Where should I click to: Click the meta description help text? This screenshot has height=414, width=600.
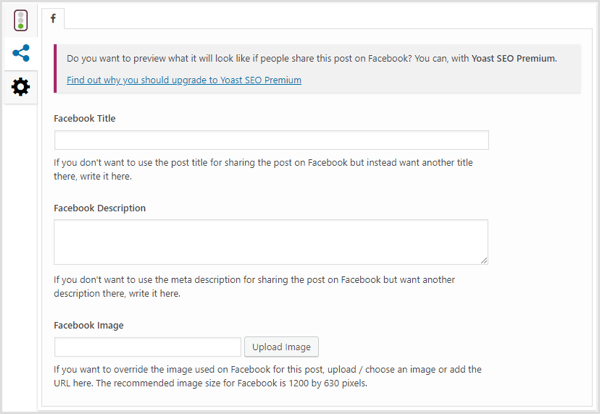(x=254, y=286)
